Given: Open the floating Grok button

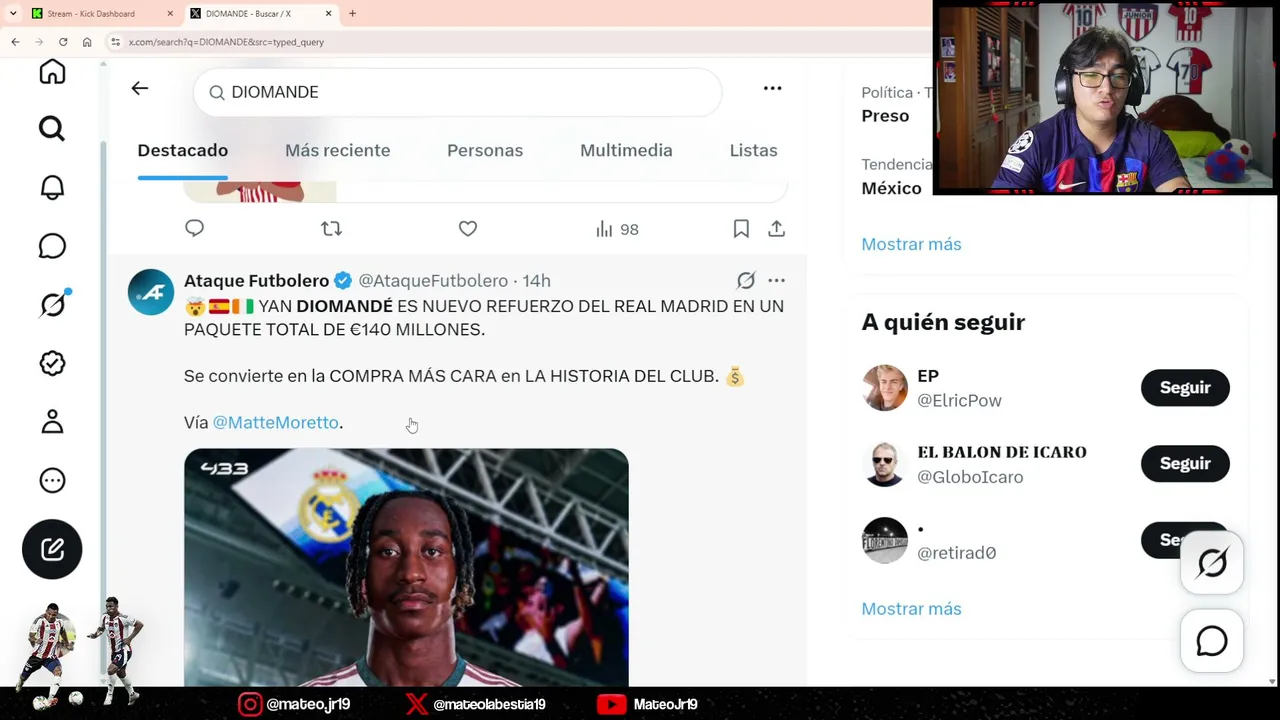Looking at the screenshot, I should click(x=1212, y=563).
